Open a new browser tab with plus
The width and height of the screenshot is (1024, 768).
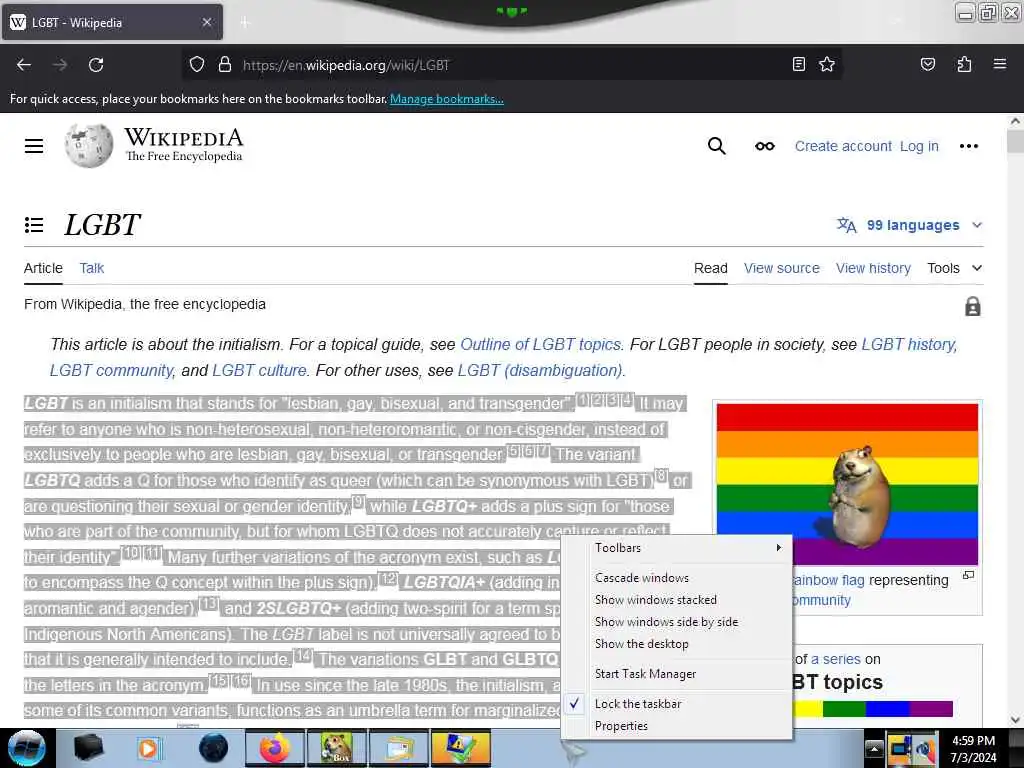point(245,22)
